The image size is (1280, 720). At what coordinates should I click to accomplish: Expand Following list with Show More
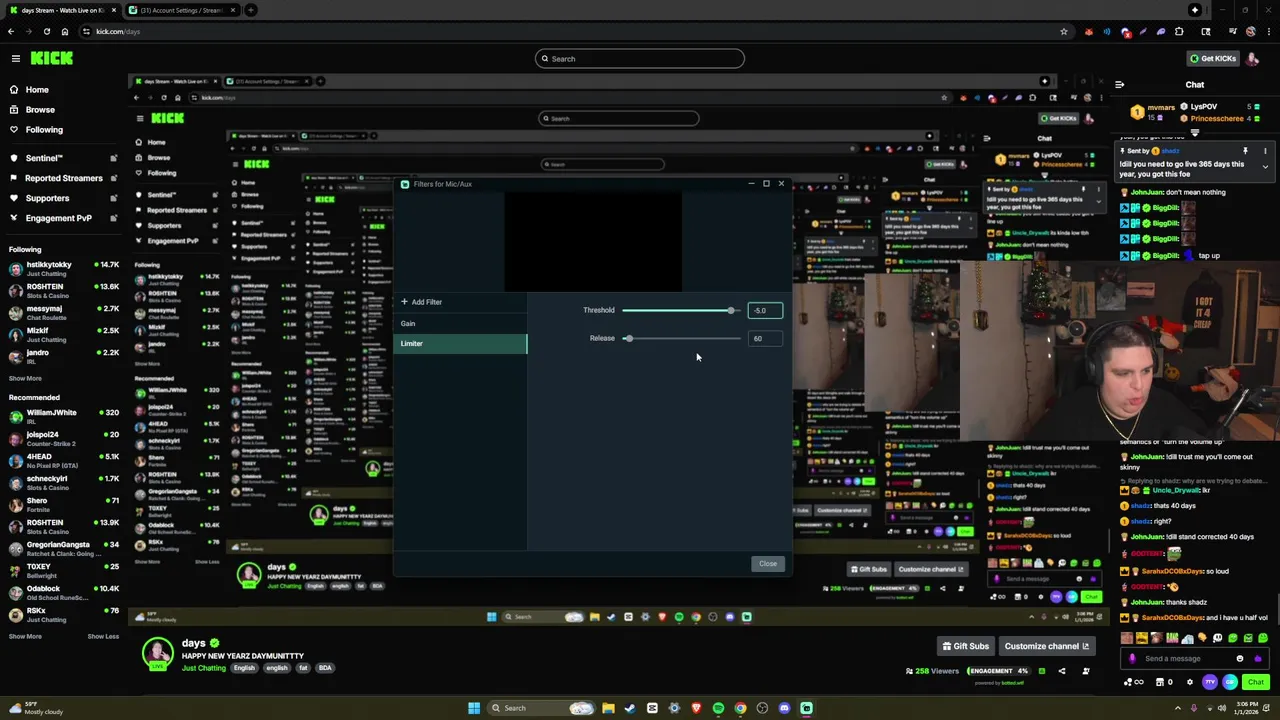point(26,378)
